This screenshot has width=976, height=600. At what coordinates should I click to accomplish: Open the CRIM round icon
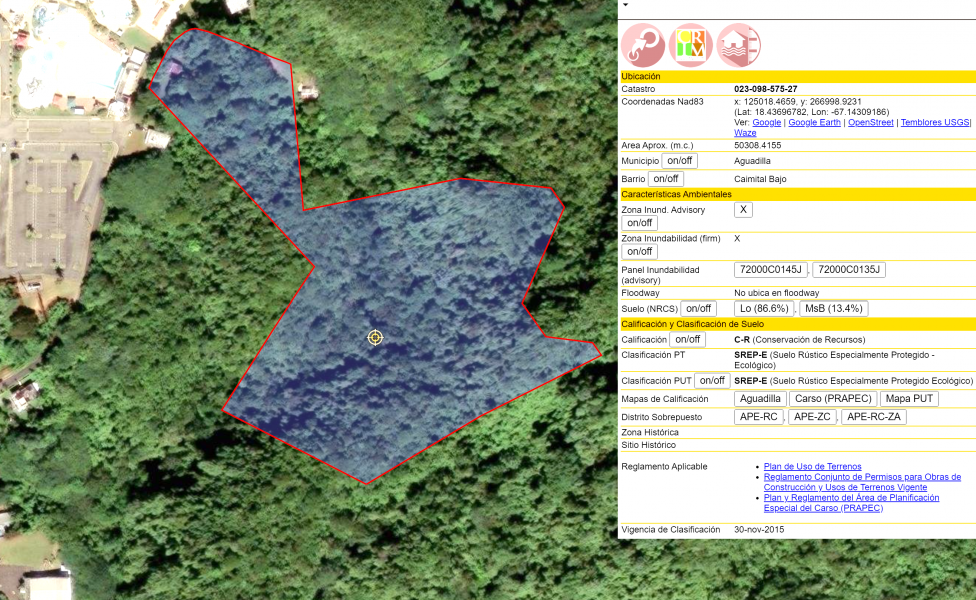(690, 45)
